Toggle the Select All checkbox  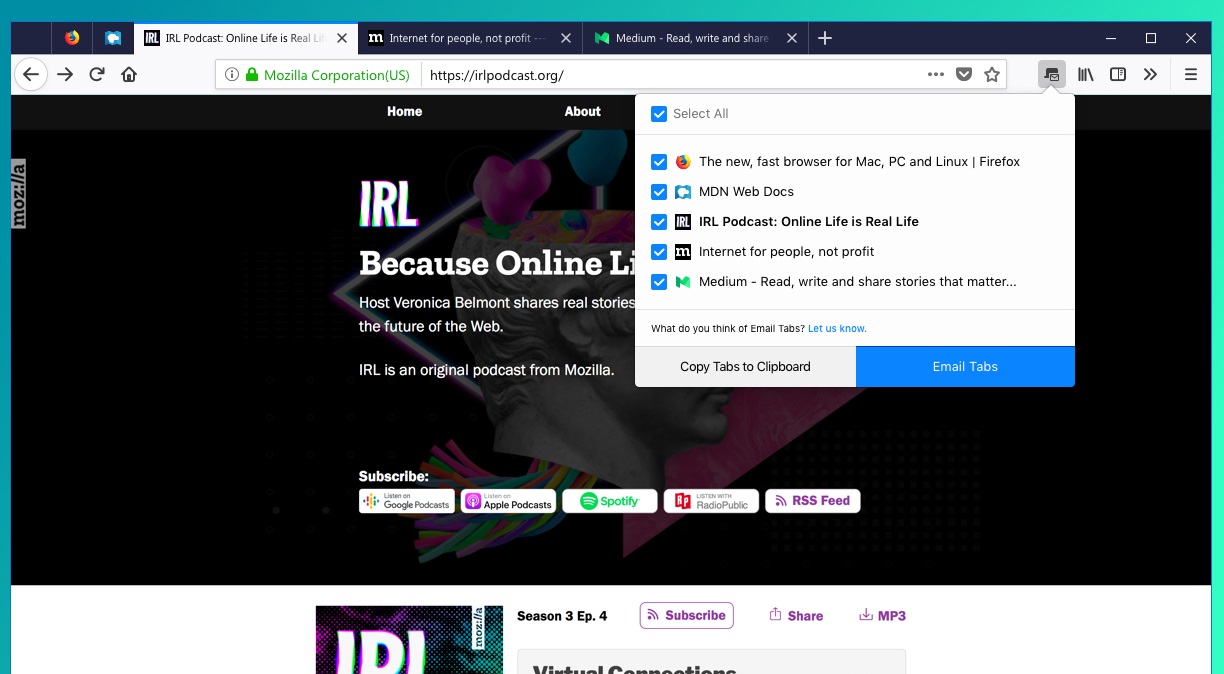click(659, 114)
